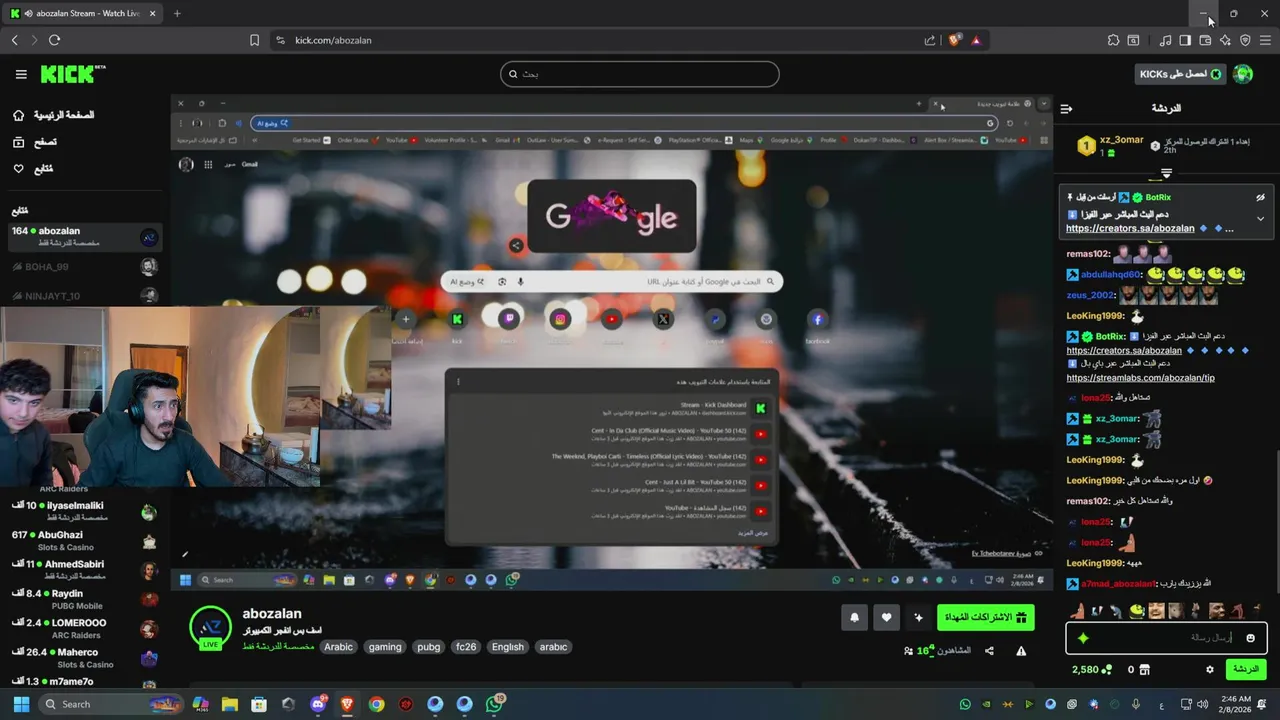Image resolution: width=1280 pixels, height=720 pixels.
Task: Expand pinned message chevron
Action: (1260, 218)
